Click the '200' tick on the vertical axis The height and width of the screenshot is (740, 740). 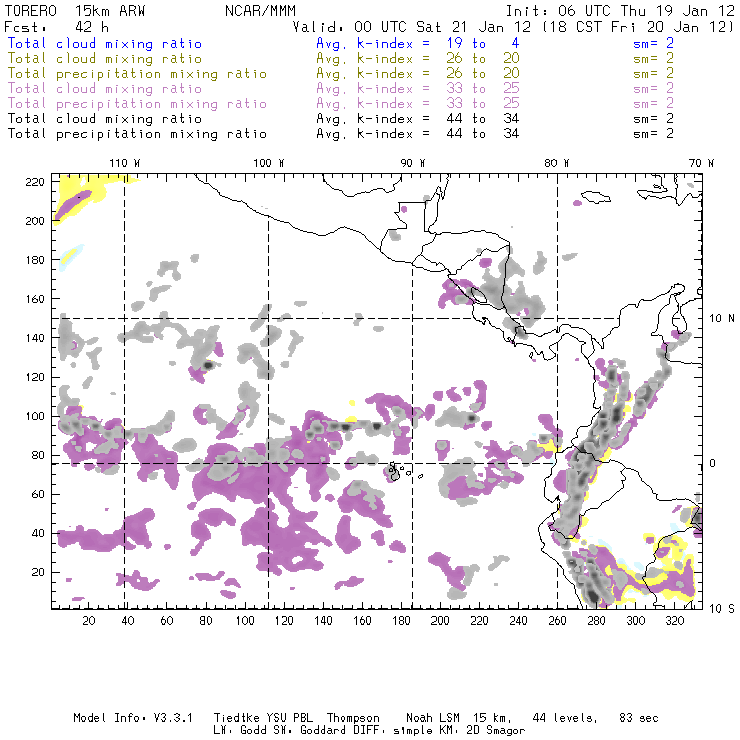(x=35, y=221)
